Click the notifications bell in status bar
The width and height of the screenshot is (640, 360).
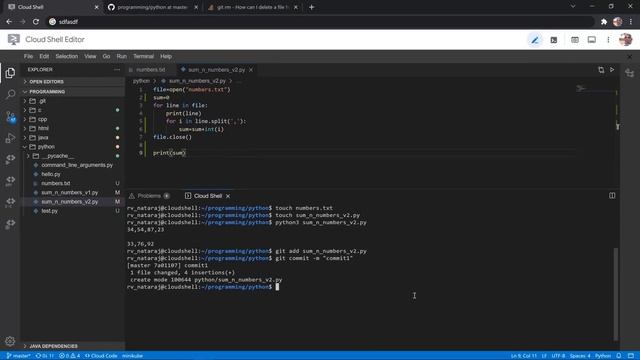click(x=619, y=356)
